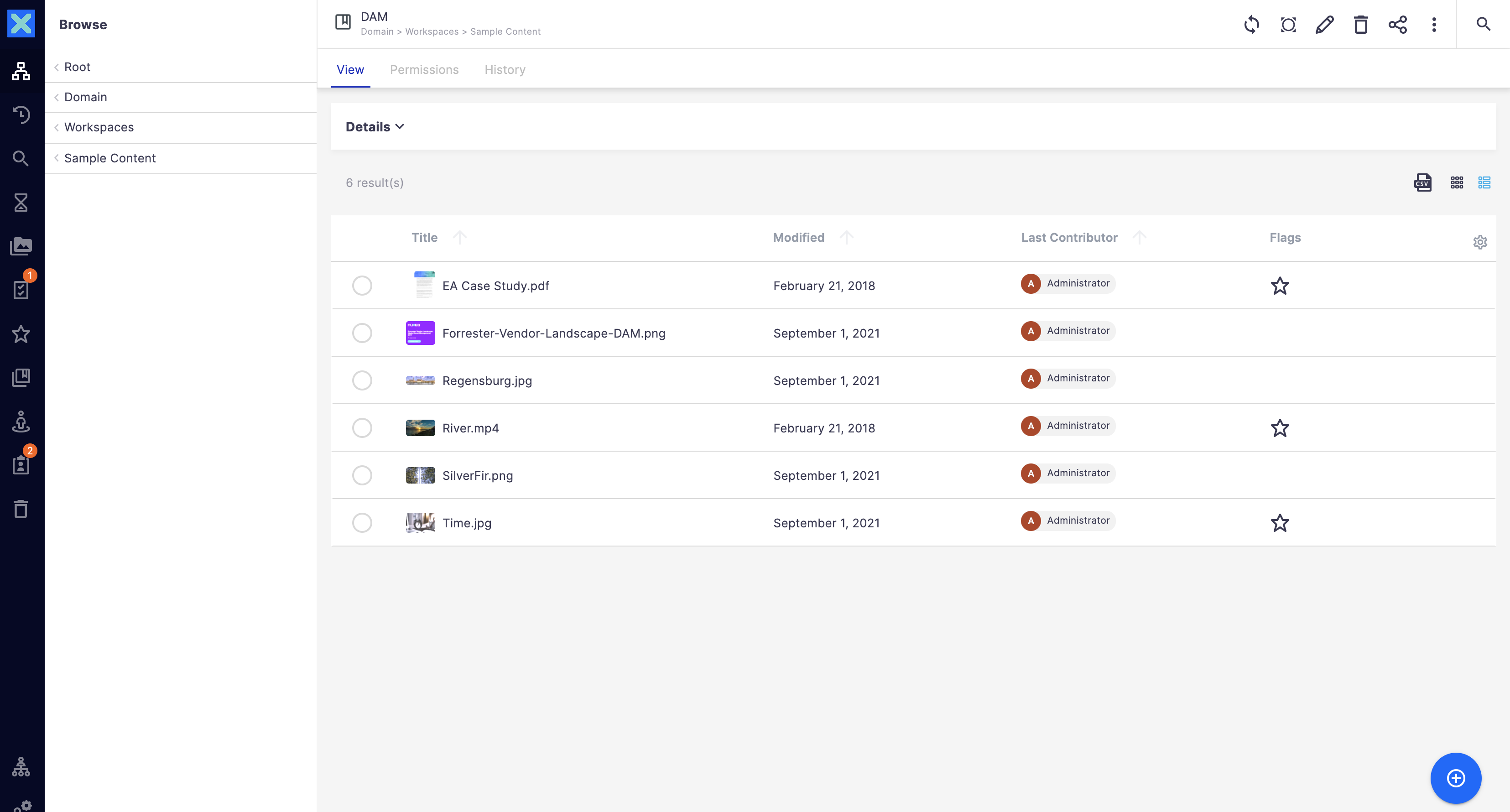Click Sample Content in the breadcrumb

click(505, 31)
